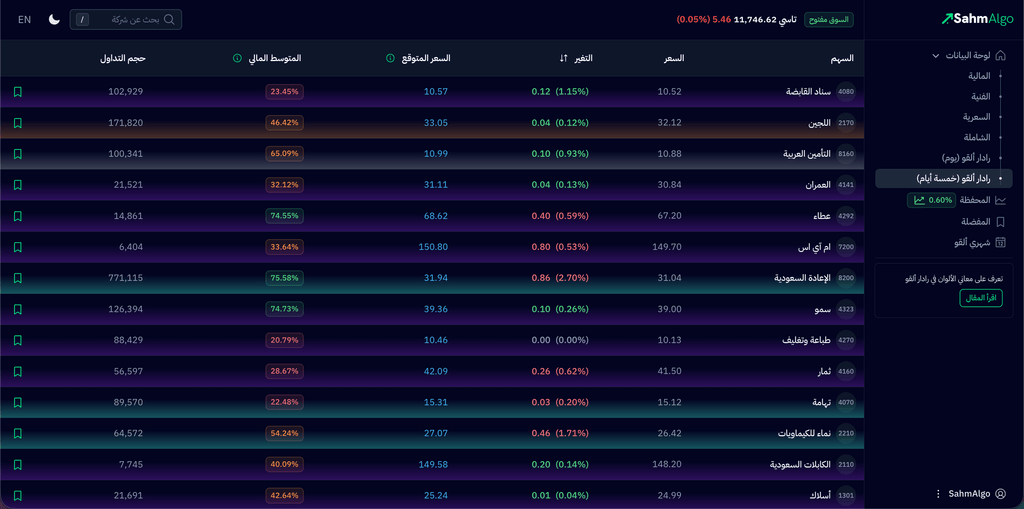Switch language with the EN button
The image size is (1024, 509).
(x=24, y=20)
